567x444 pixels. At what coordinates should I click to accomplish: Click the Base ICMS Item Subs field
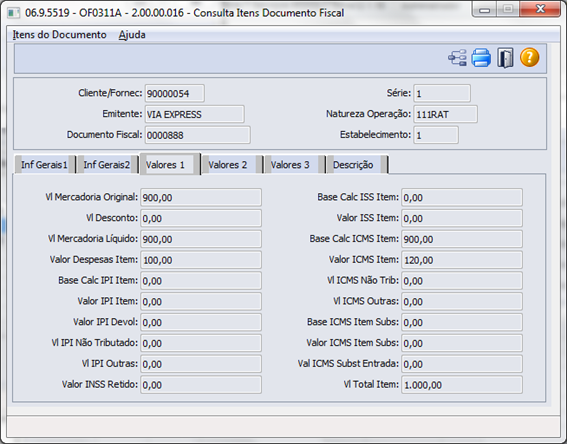462,322
